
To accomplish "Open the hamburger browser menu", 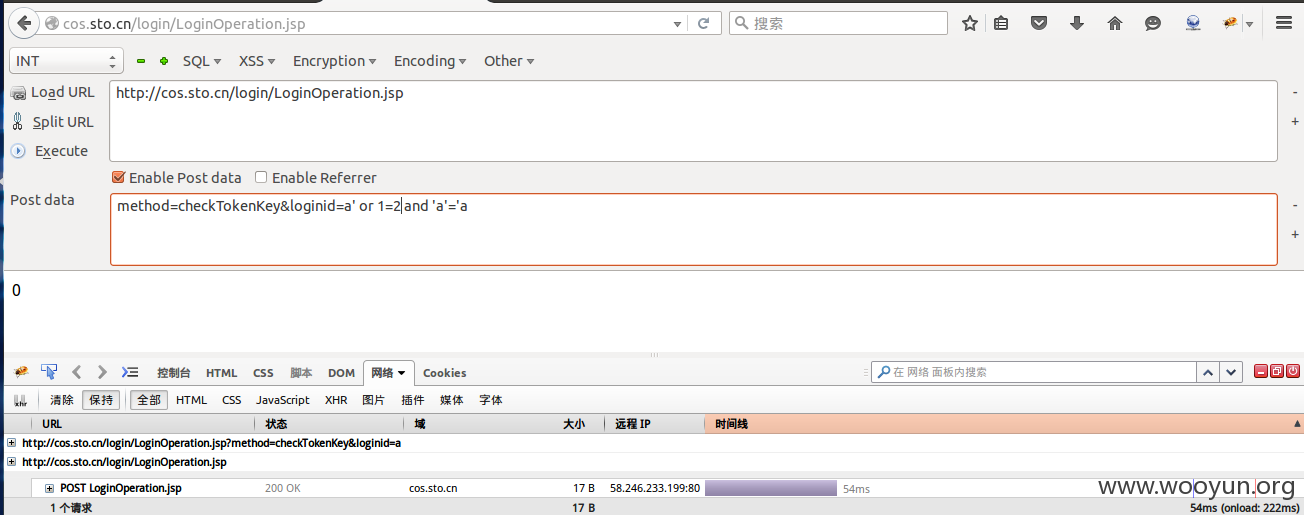I will pyautogui.click(x=1284, y=23).
